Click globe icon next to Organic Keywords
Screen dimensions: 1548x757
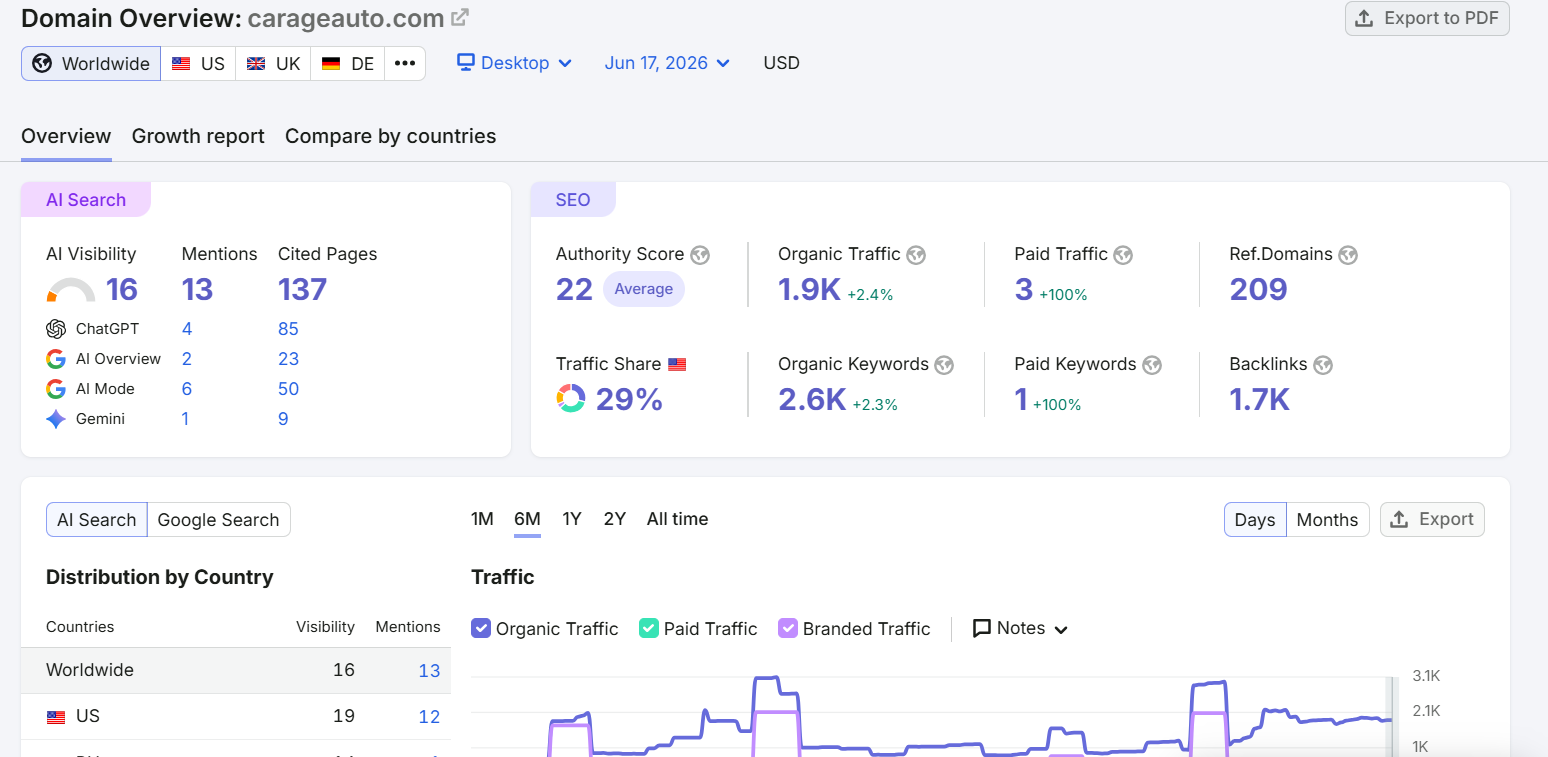pyautogui.click(x=944, y=365)
